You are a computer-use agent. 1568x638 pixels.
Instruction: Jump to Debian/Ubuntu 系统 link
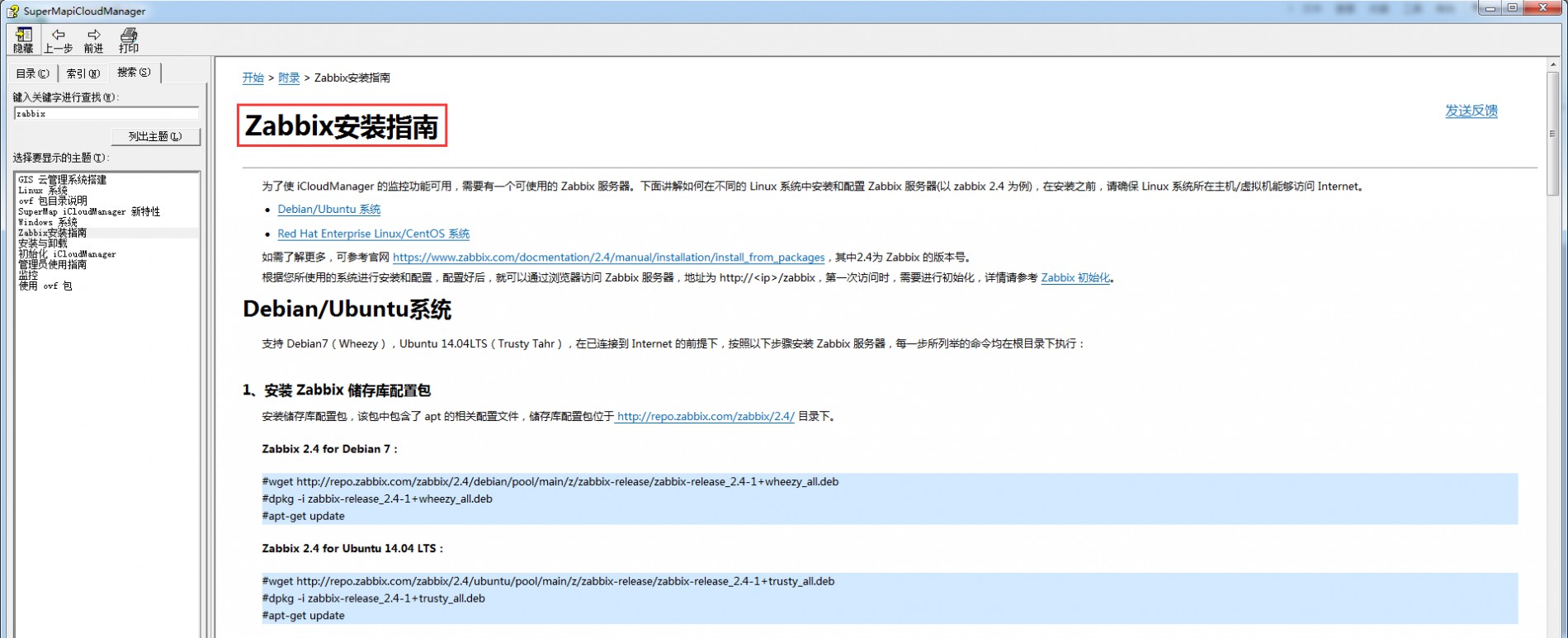(329, 210)
